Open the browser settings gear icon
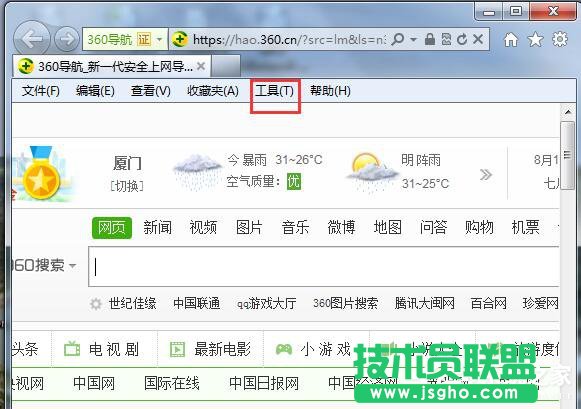The height and width of the screenshot is (409, 581). tap(560, 39)
